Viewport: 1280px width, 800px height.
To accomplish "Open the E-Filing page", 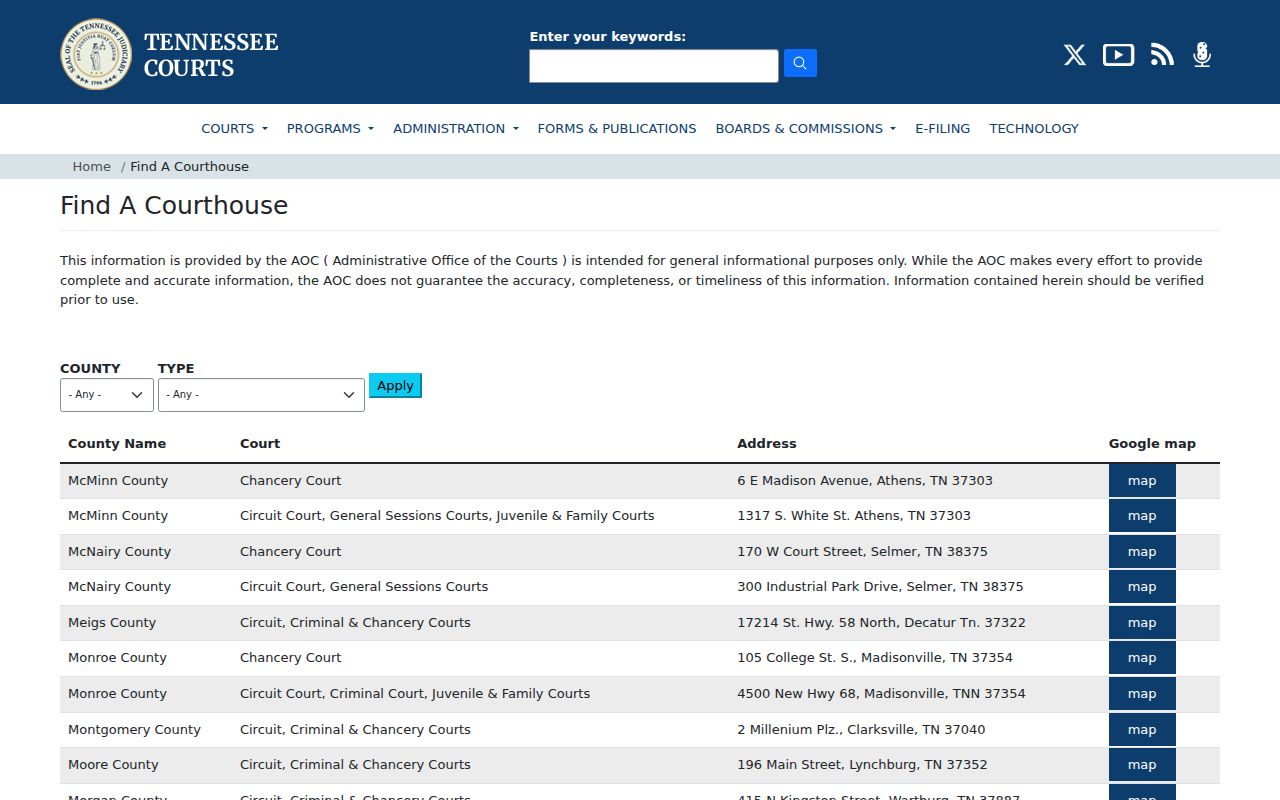I will (943, 128).
